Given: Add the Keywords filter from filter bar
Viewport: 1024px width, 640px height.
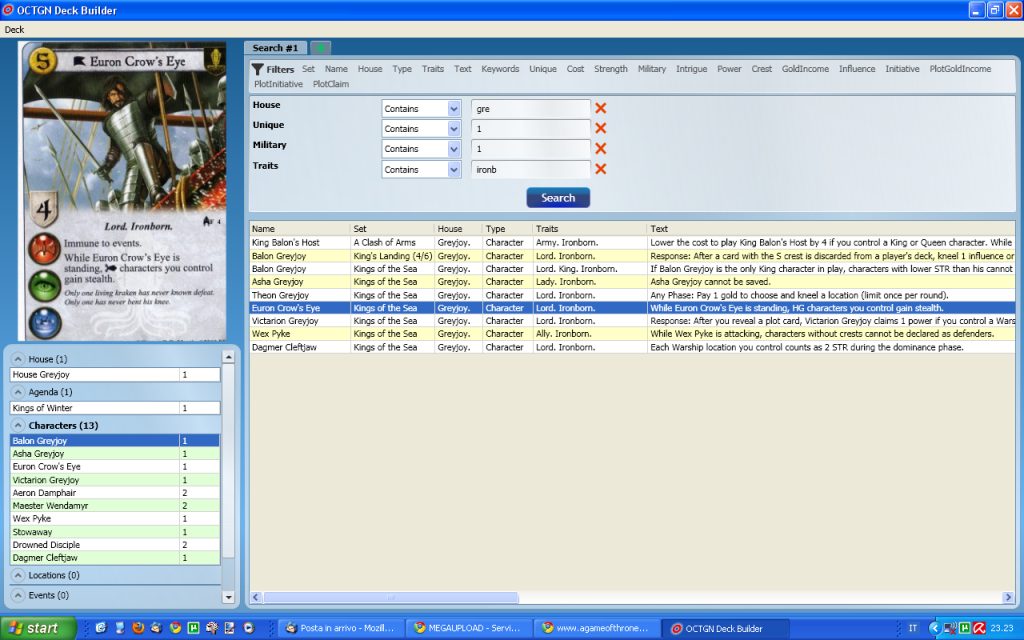Looking at the screenshot, I should pyautogui.click(x=500, y=69).
